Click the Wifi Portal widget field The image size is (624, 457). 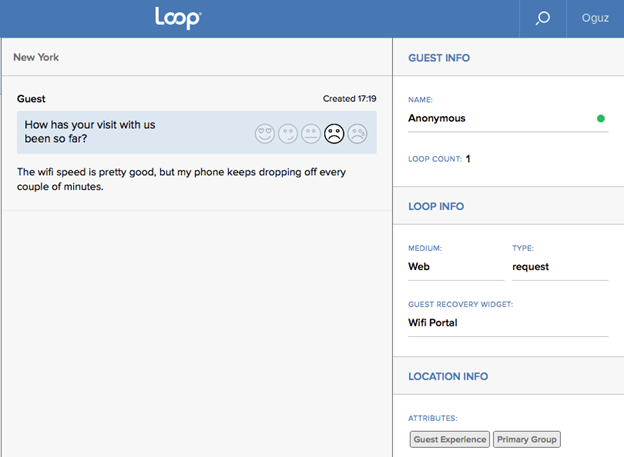tap(508, 322)
